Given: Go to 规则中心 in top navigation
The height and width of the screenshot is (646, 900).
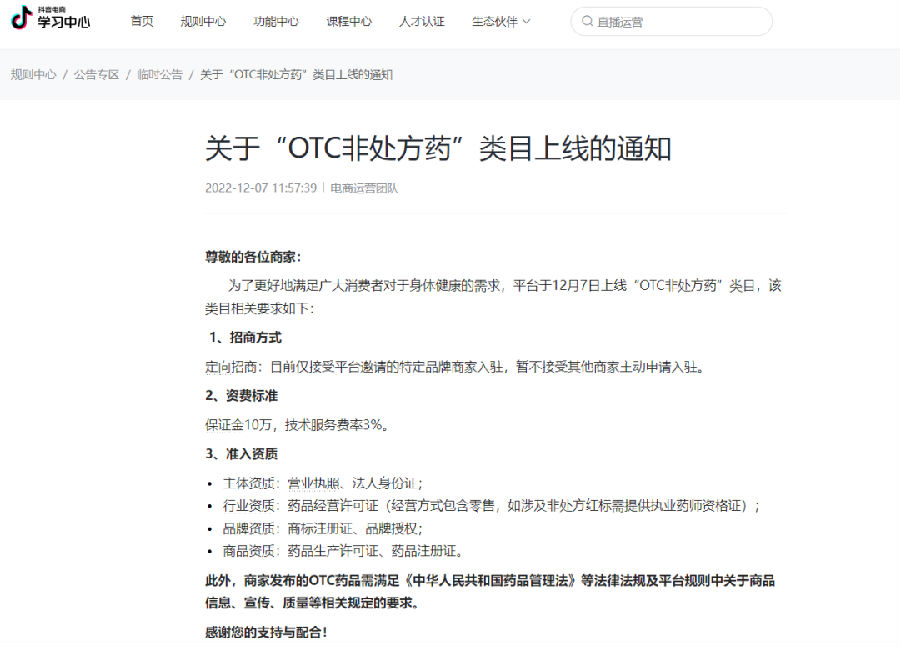Looking at the screenshot, I should coord(203,21).
